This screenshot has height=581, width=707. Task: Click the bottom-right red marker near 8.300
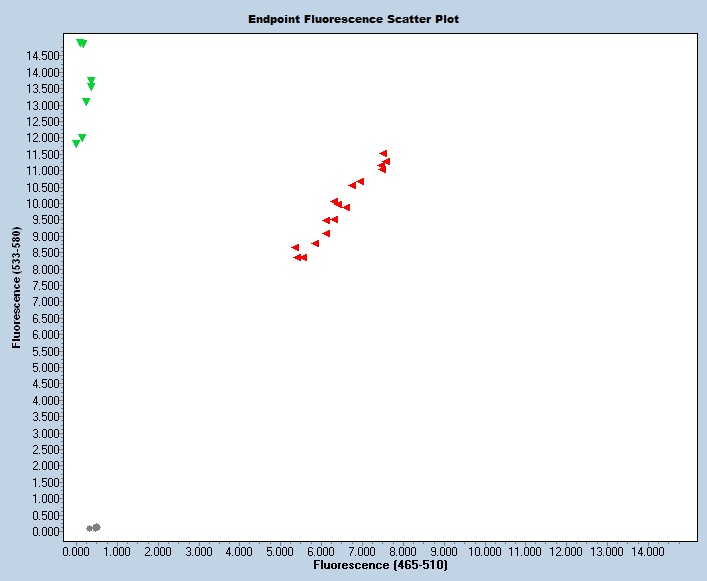point(303,258)
